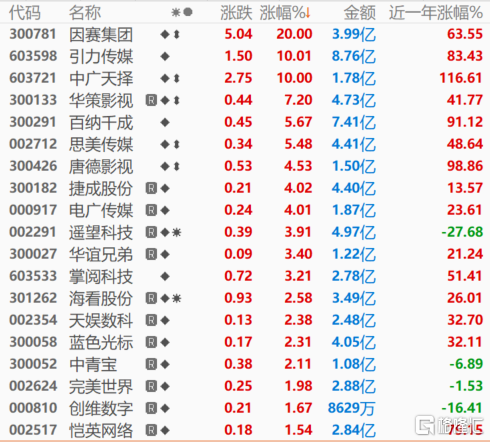
Task: Select stock name 掌阅科技
Action: coord(101,276)
